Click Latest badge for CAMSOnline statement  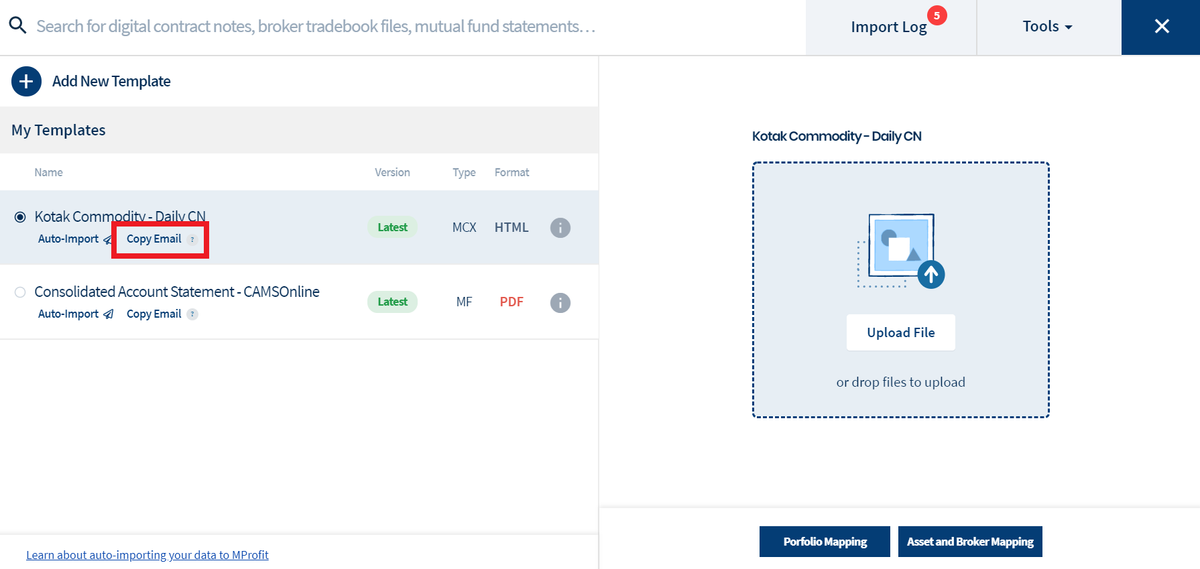(x=393, y=302)
